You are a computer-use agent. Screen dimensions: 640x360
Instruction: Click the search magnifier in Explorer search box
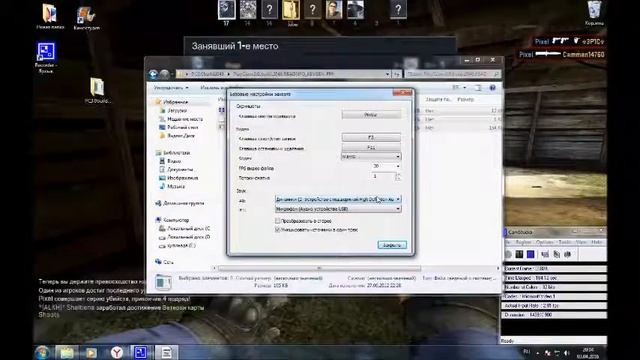click(x=496, y=74)
